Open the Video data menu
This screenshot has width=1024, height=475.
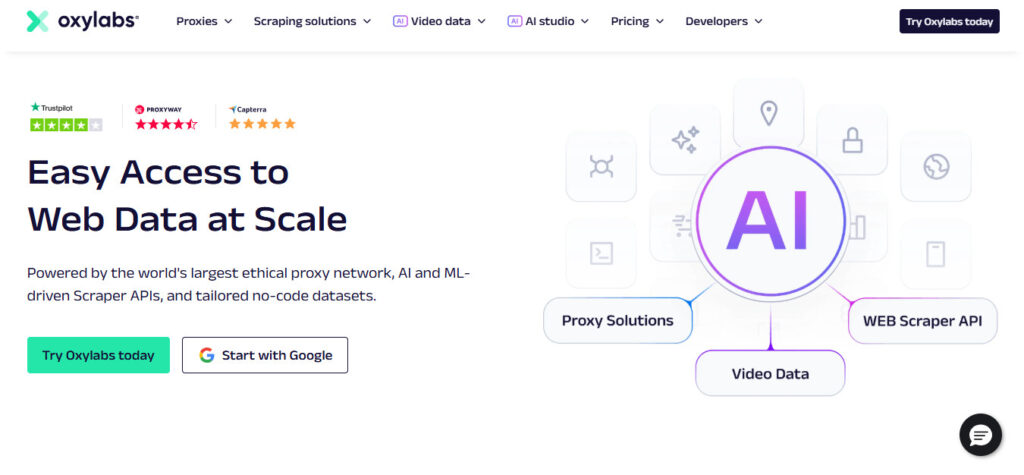tap(440, 21)
